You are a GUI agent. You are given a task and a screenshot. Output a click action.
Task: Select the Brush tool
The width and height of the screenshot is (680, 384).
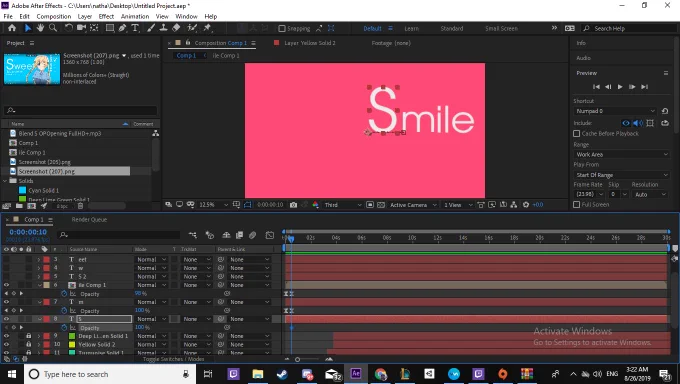[151, 28]
